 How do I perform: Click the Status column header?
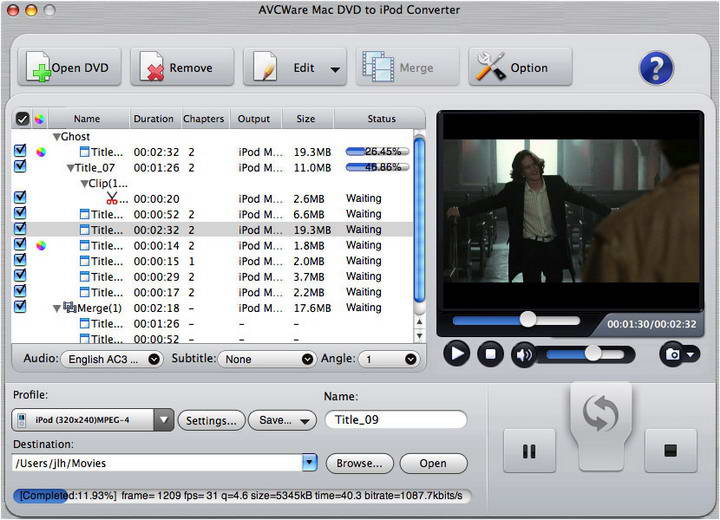381,119
